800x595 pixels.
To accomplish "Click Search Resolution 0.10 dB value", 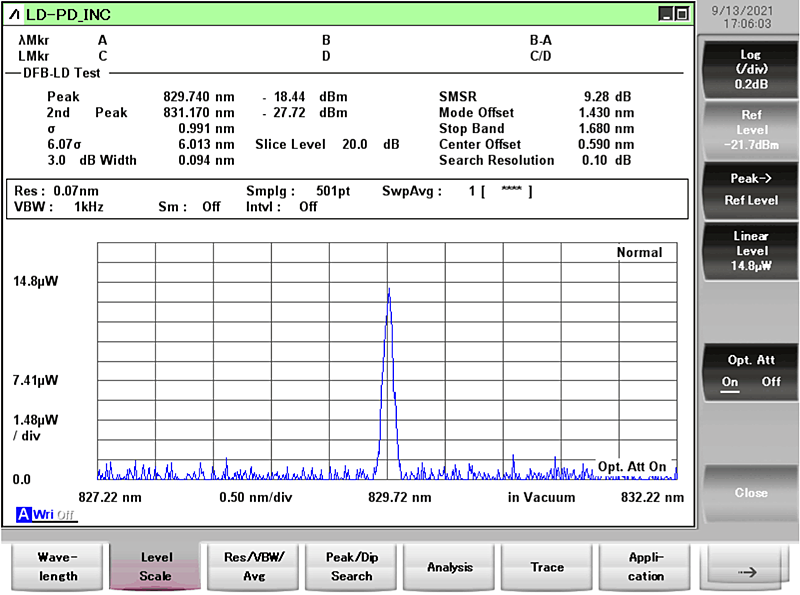I will click(607, 160).
